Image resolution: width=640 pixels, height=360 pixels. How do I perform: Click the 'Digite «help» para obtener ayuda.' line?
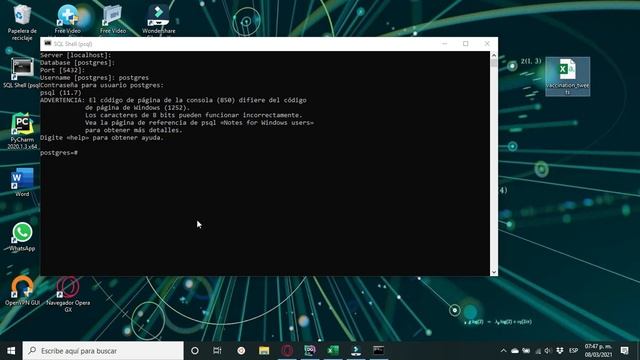tap(102, 138)
